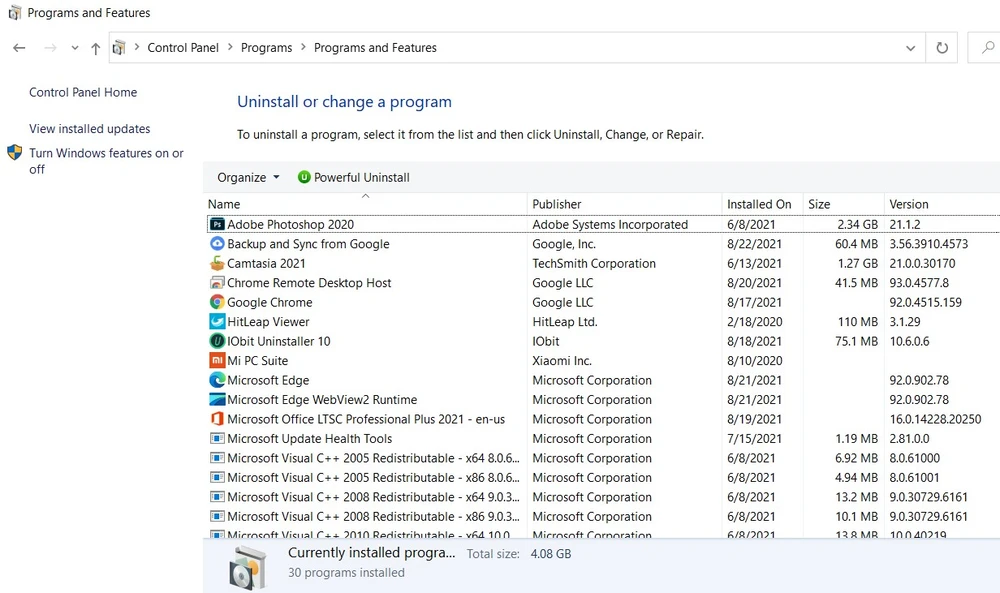This screenshot has height=593, width=1000.
Task: Click the IObit Uninstaller 10 icon
Action: point(217,341)
